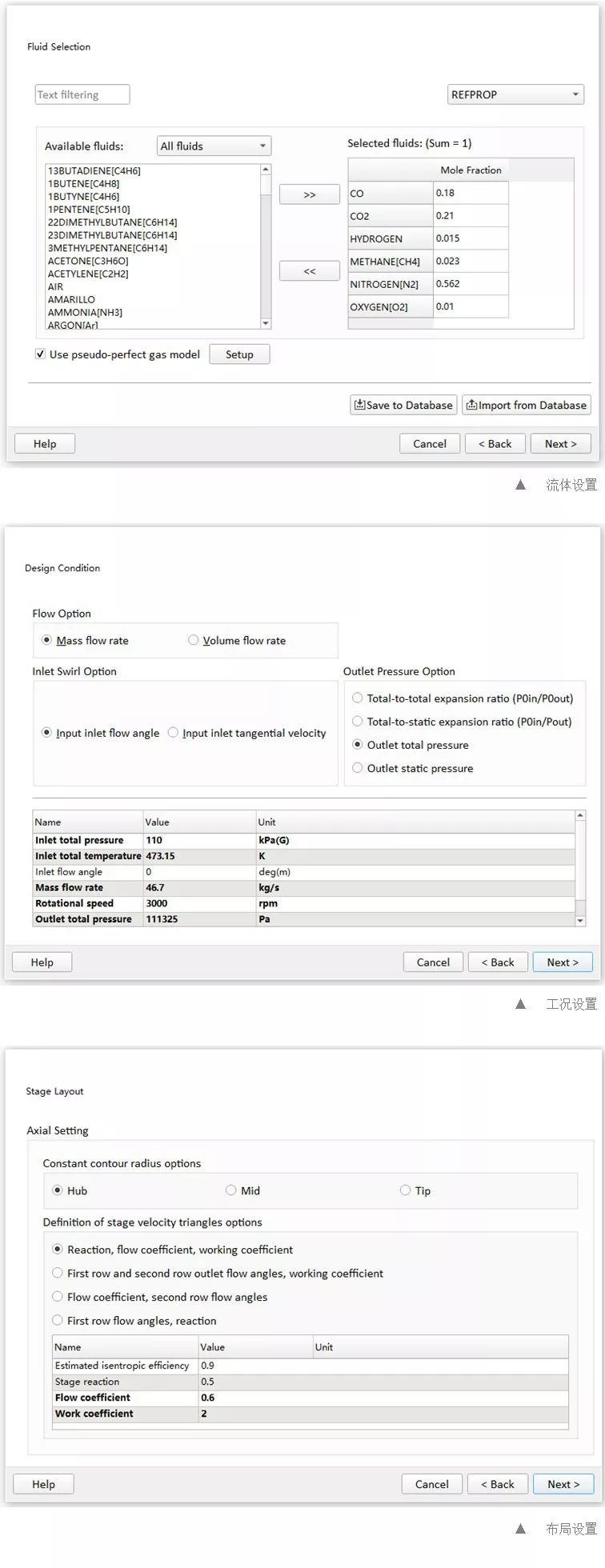Screen dimensions: 605x1568
Task: Open the REFPROP database dropdown
Action: (515, 94)
